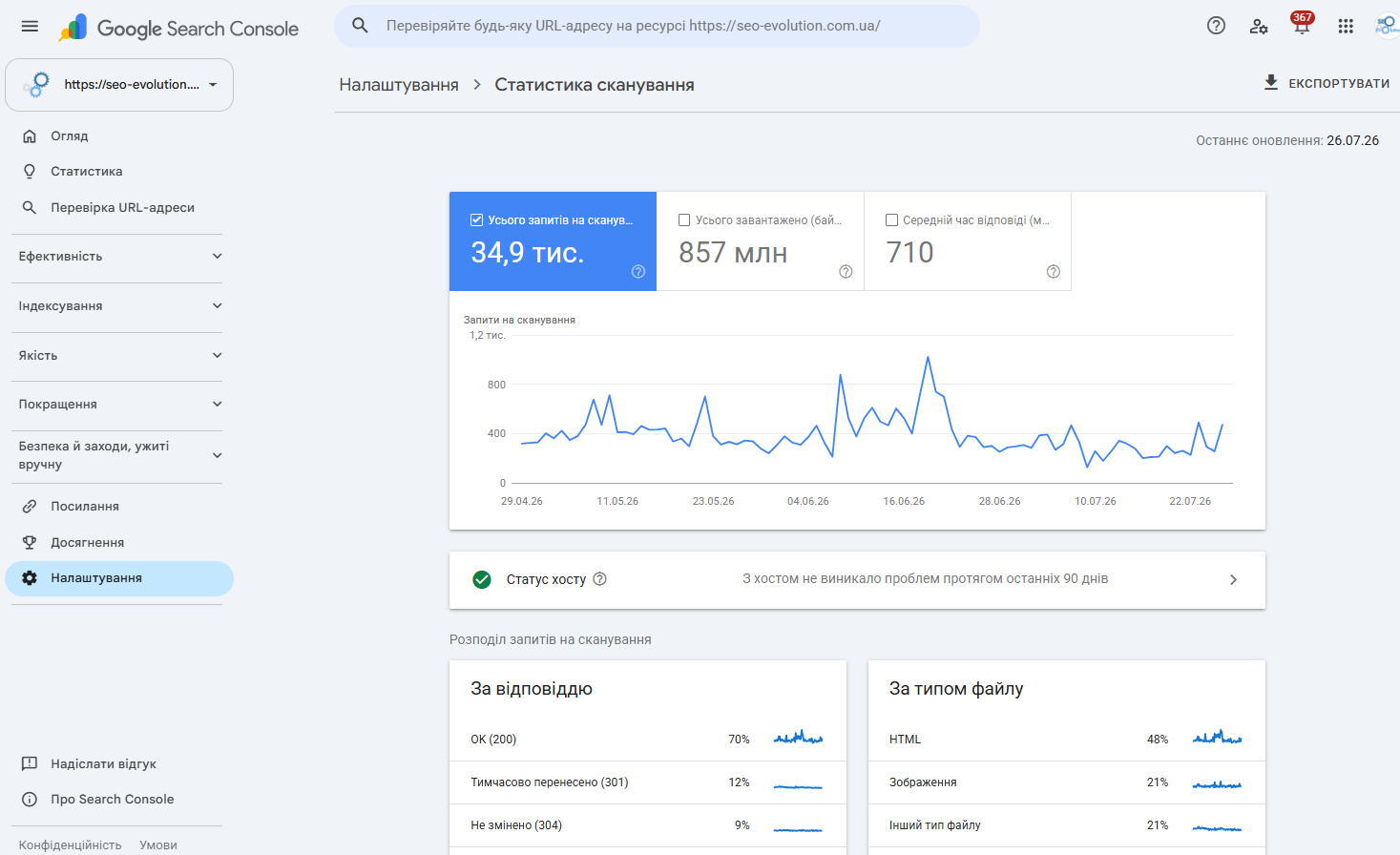Open Про Search Console link
This screenshot has height=855, width=1400.
coord(113,800)
